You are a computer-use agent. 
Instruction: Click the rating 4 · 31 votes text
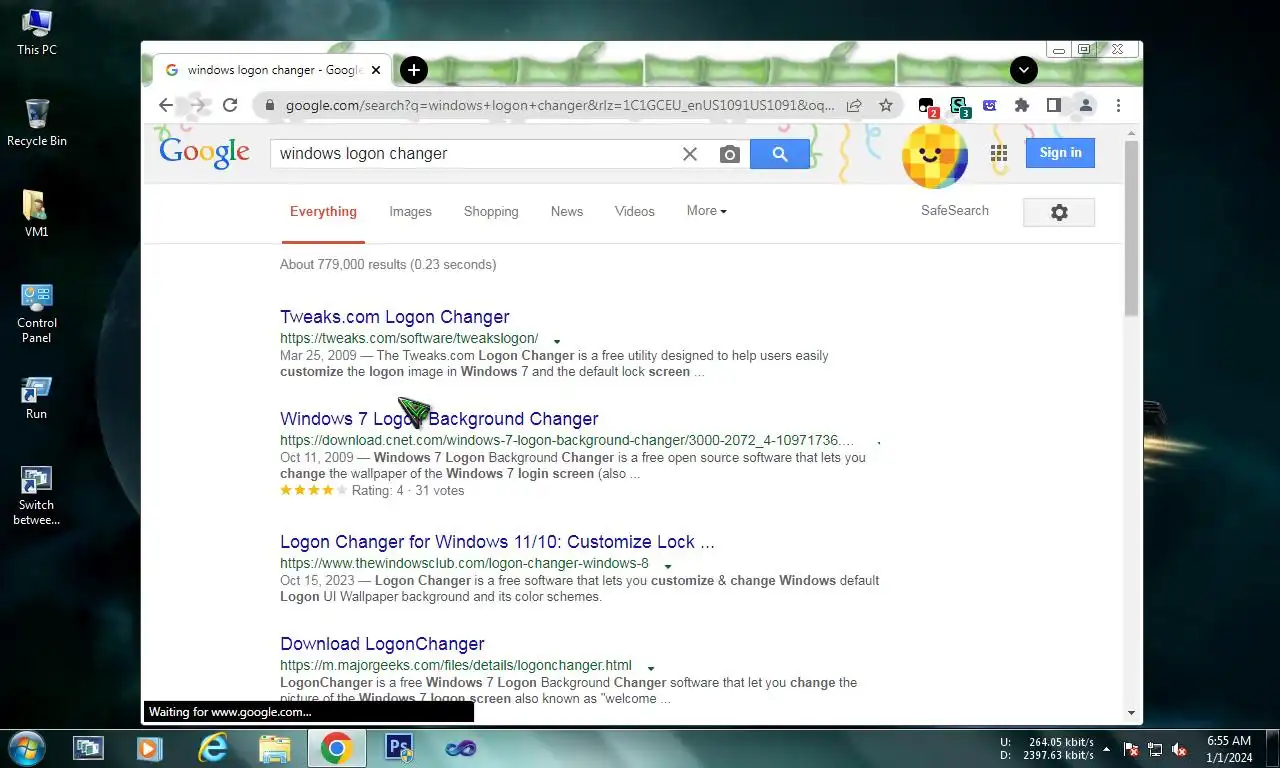point(408,490)
